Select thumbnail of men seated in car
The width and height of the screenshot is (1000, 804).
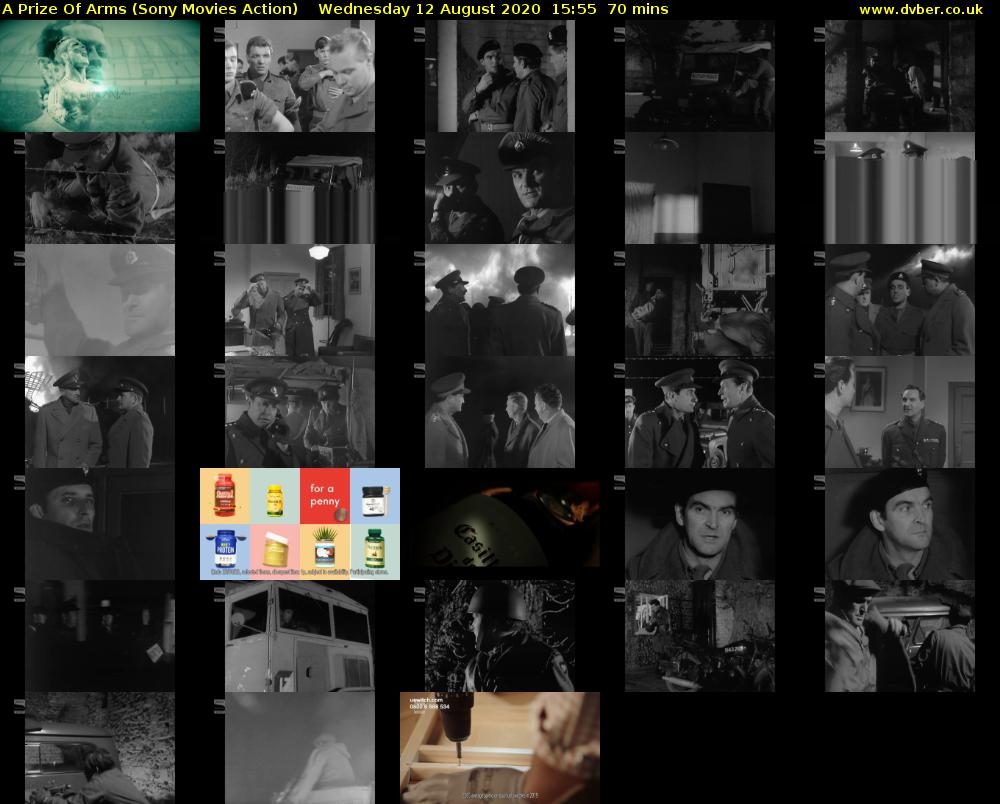(x=900, y=636)
